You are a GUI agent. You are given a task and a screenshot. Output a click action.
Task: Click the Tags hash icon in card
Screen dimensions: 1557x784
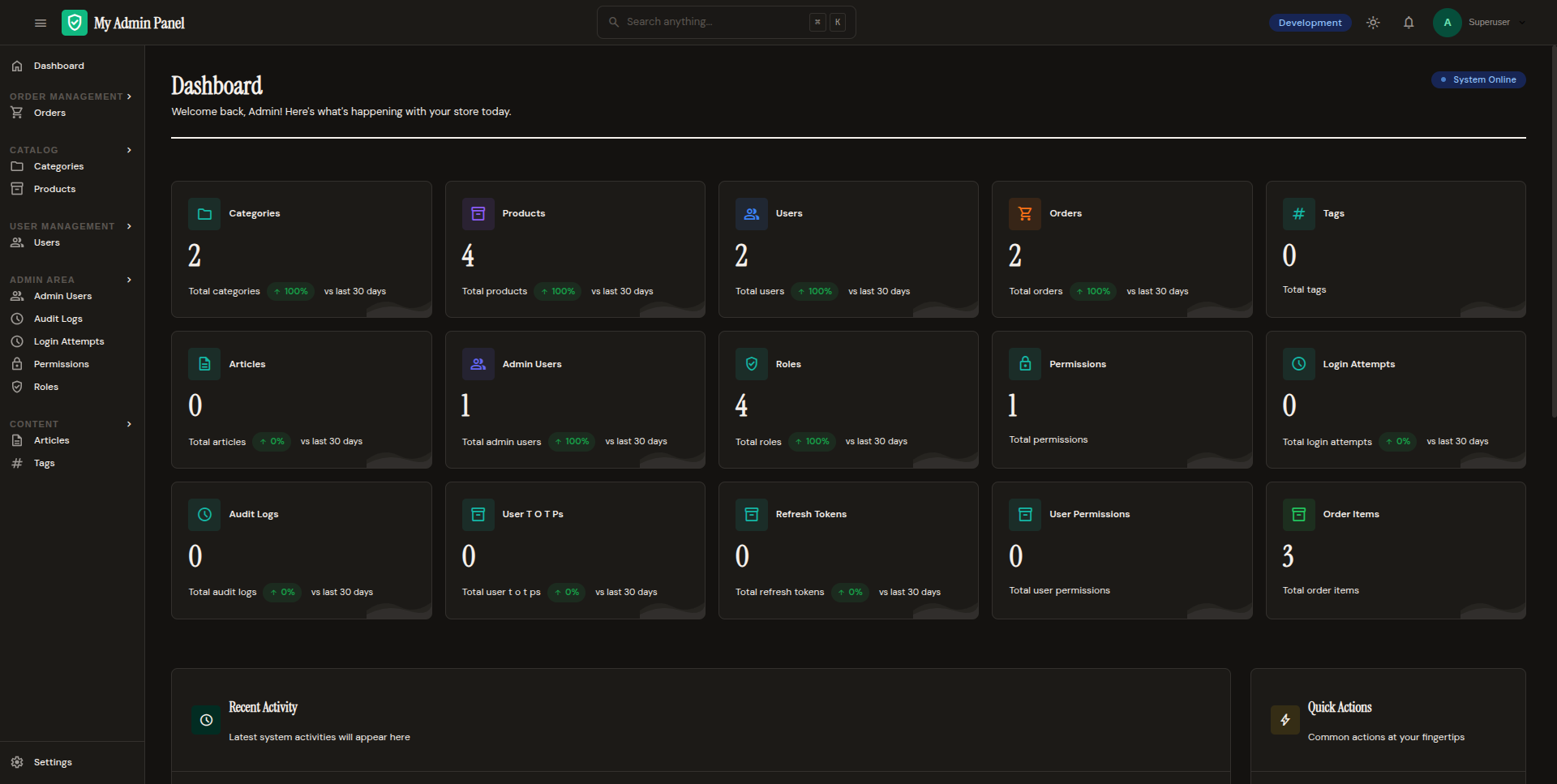tap(1298, 214)
